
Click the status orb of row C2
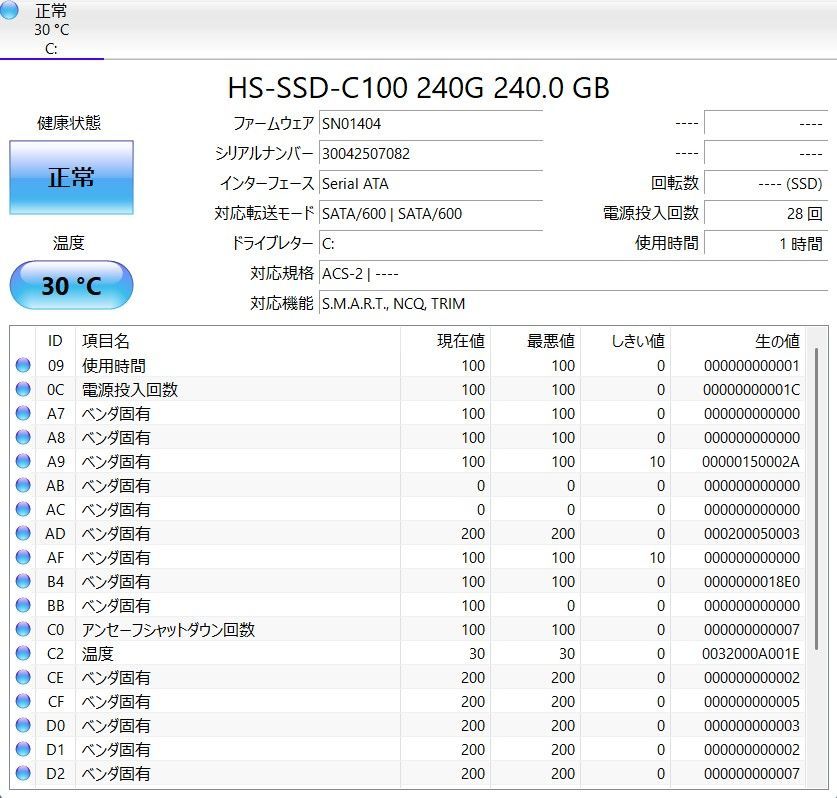pyautogui.click(x=23, y=653)
